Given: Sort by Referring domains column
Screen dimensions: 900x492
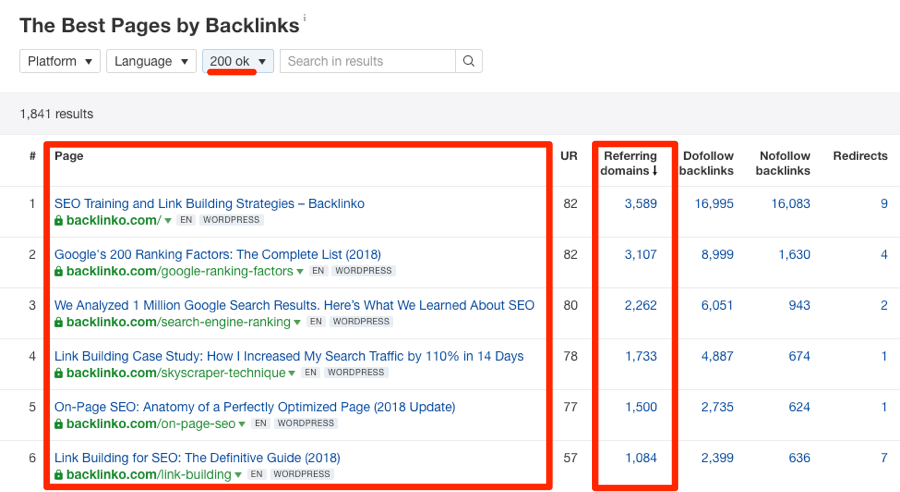Looking at the screenshot, I should 630,163.
